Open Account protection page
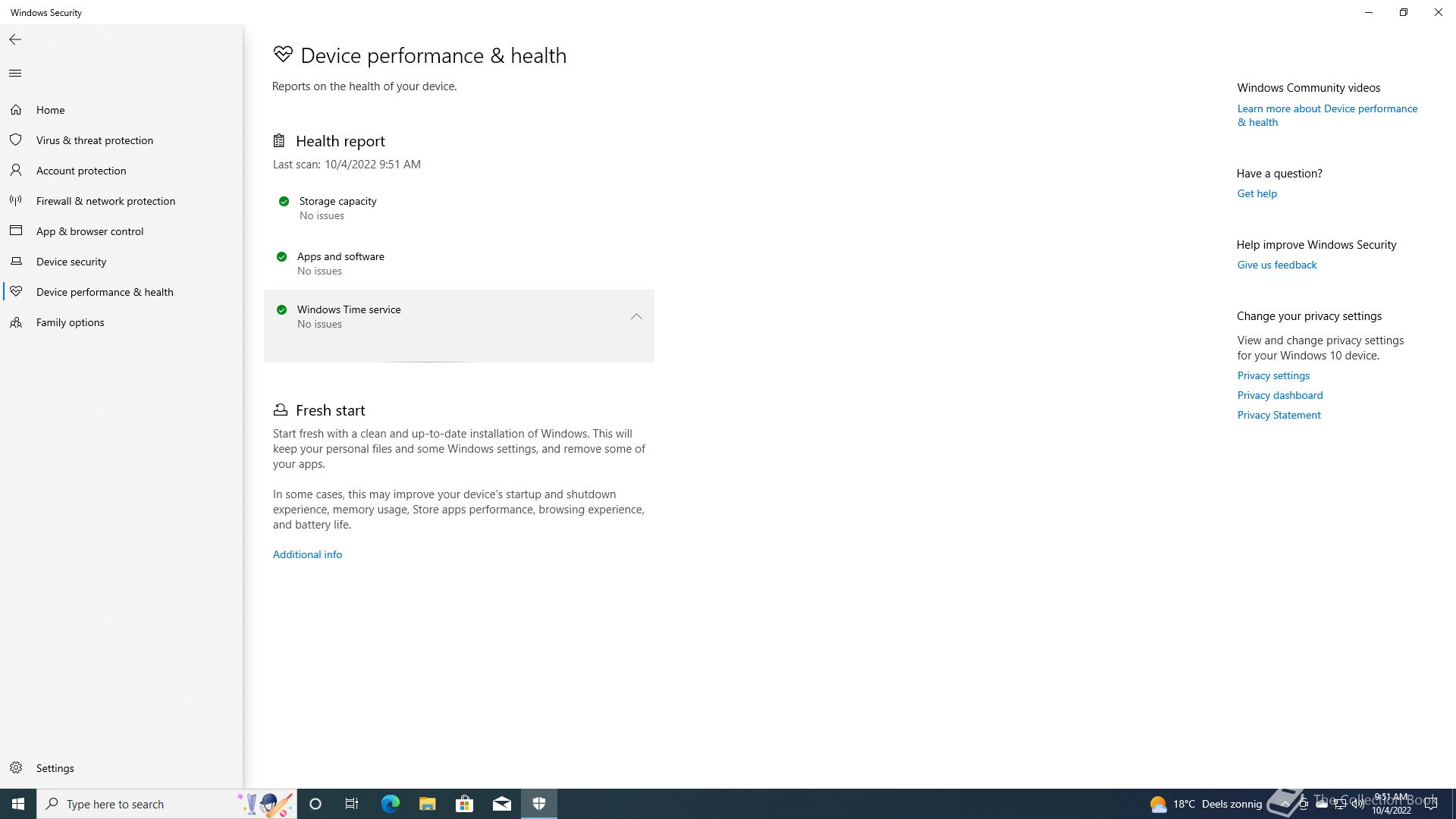The image size is (1456, 819). [121, 171]
